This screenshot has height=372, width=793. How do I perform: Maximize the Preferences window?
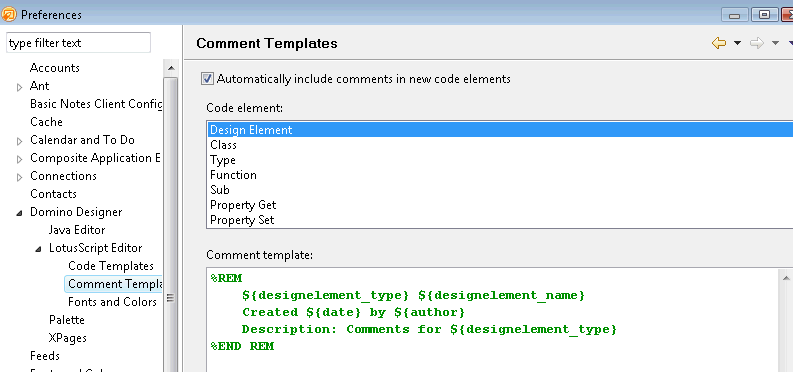[764, 15]
